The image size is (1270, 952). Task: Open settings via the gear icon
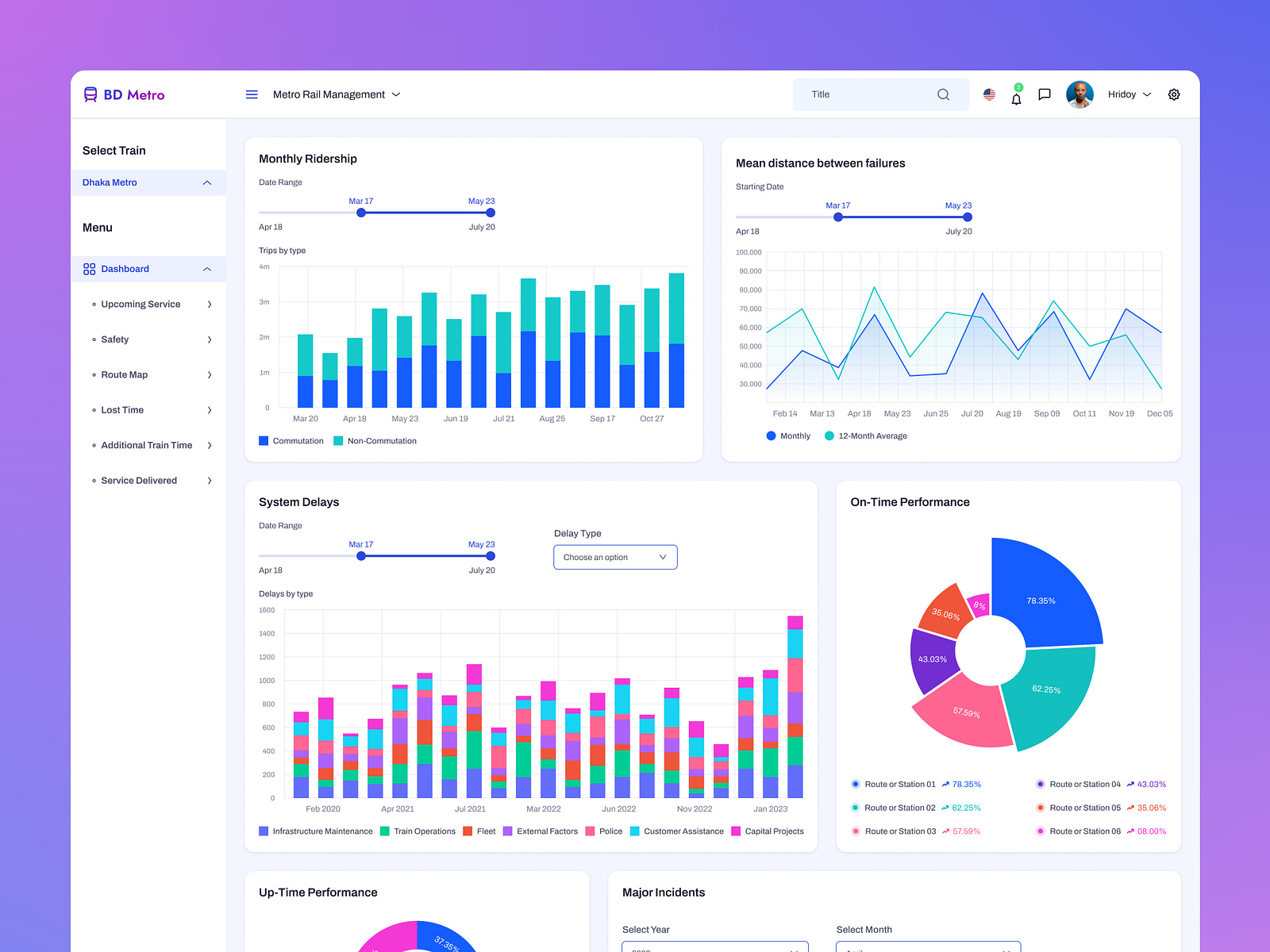(x=1174, y=94)
